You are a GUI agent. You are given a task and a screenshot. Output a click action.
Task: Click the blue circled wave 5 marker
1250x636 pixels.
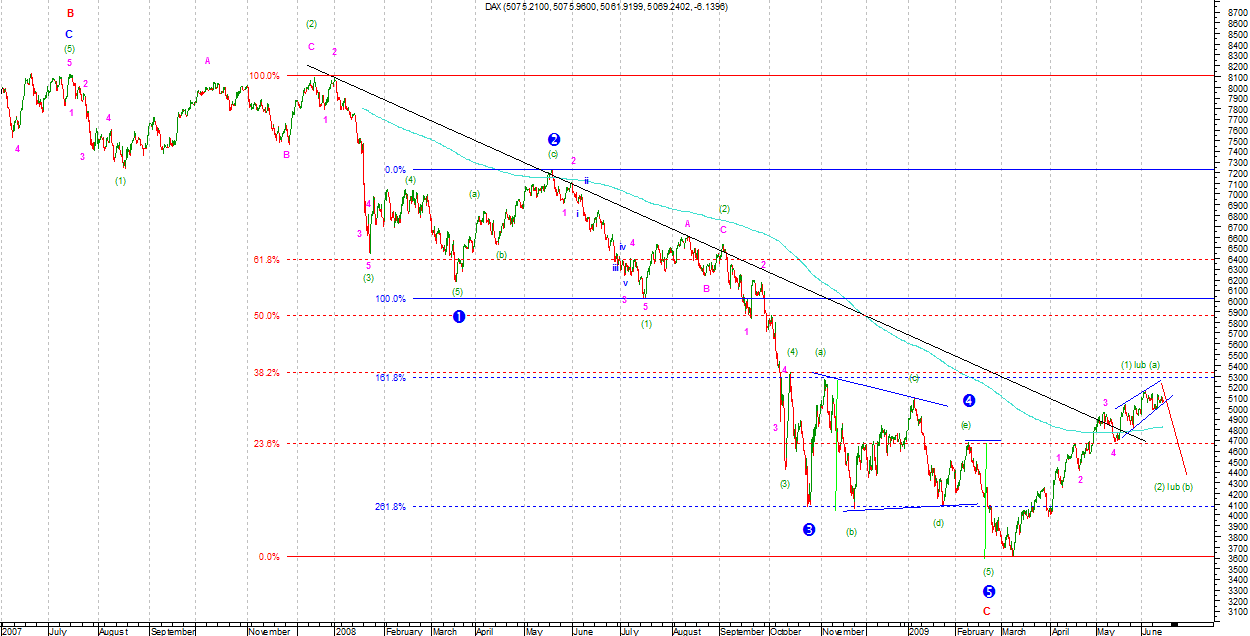tap(989, 591)
